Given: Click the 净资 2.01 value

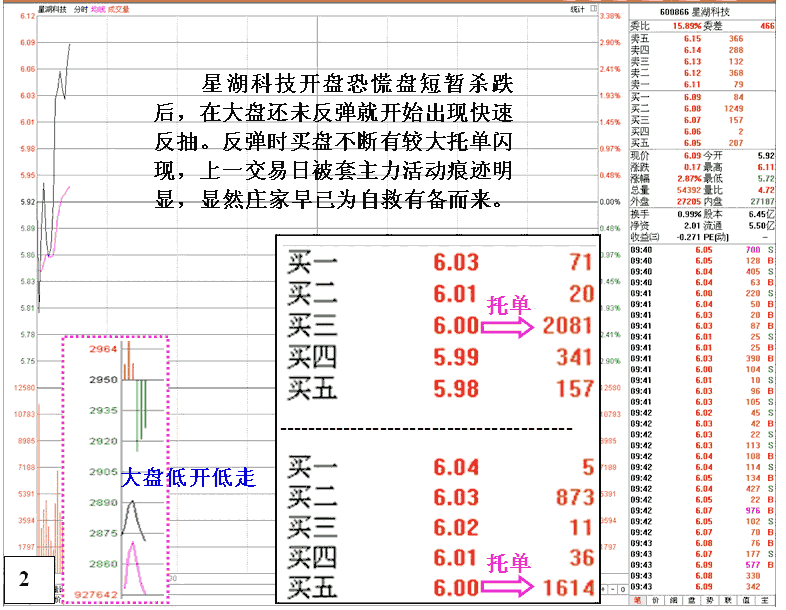Looking at the screenshot, I should point(692,226).
